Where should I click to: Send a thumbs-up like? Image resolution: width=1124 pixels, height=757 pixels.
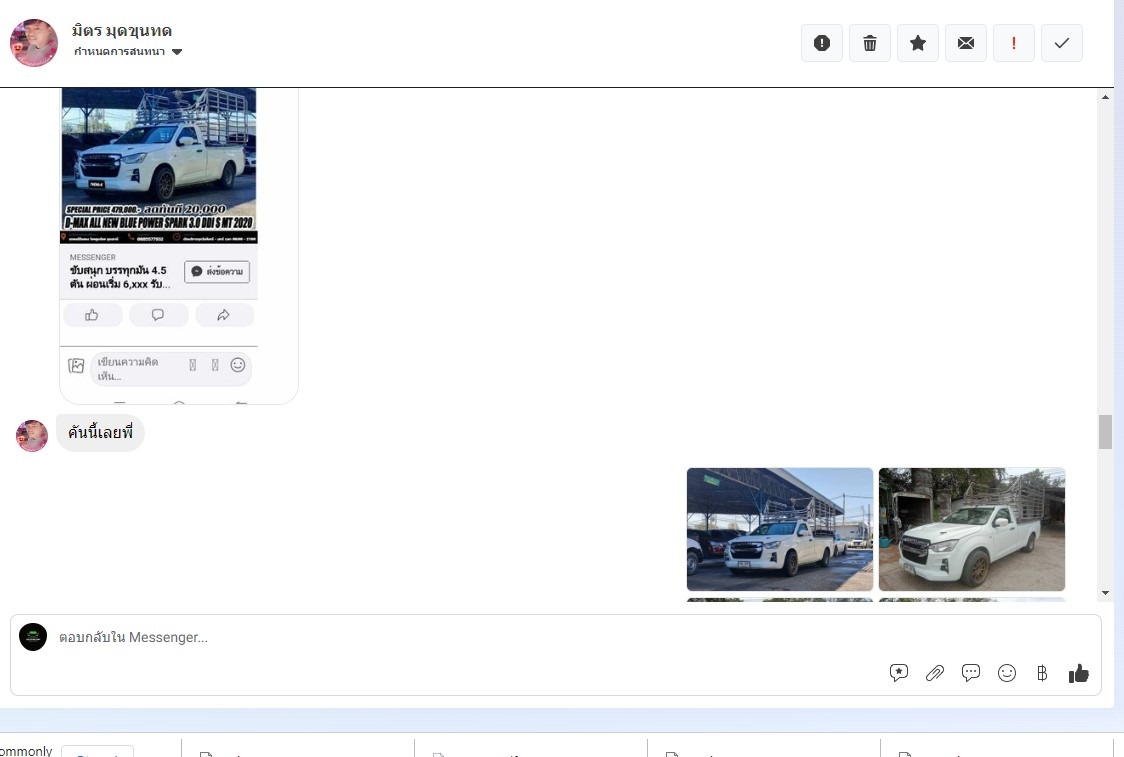(x=1079, y=673)
